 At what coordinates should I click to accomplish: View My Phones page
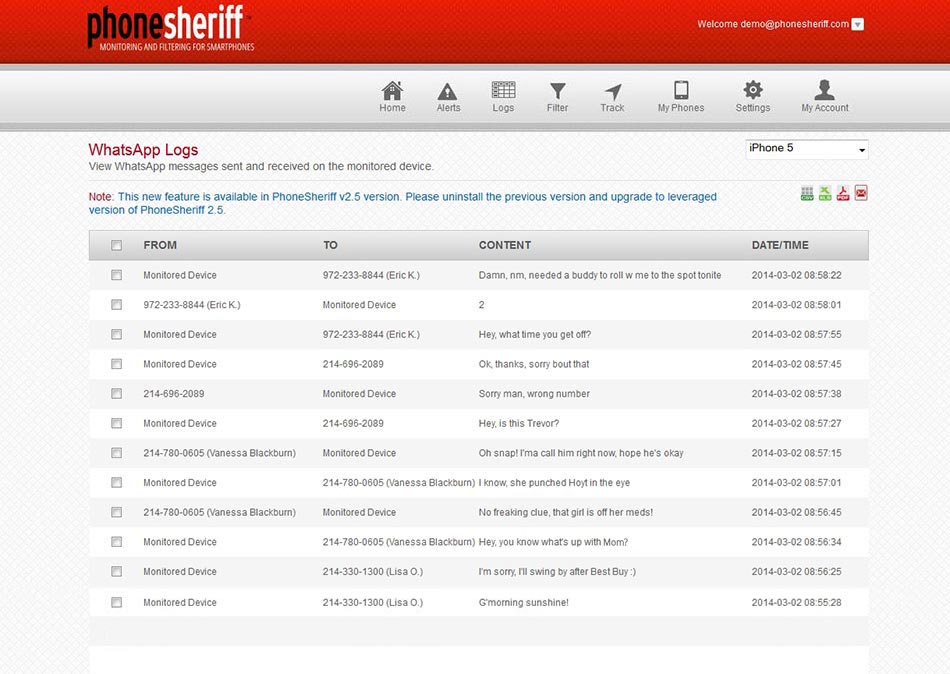(680, 95)
